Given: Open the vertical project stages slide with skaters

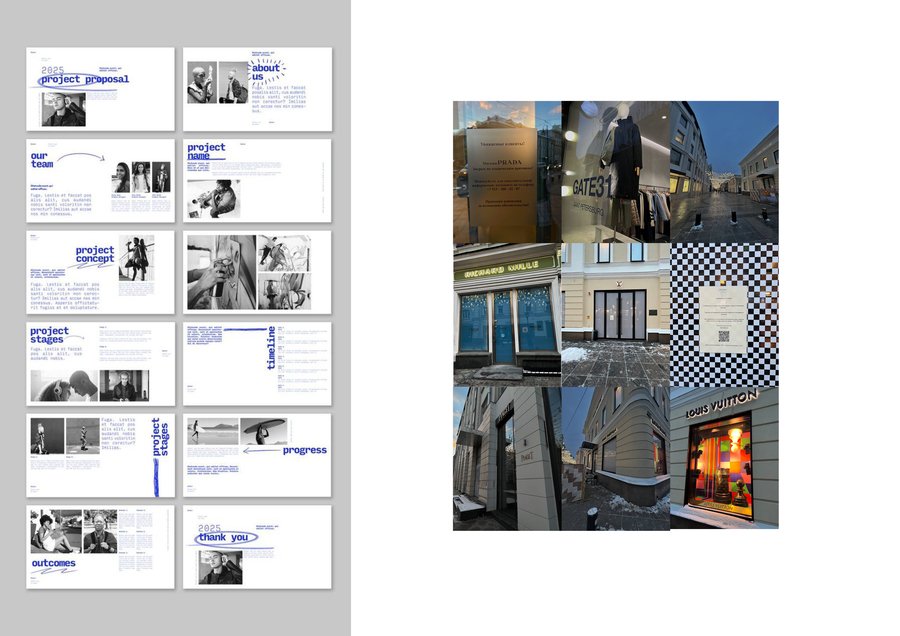Looking at the screenshot, I should point(100,455).
